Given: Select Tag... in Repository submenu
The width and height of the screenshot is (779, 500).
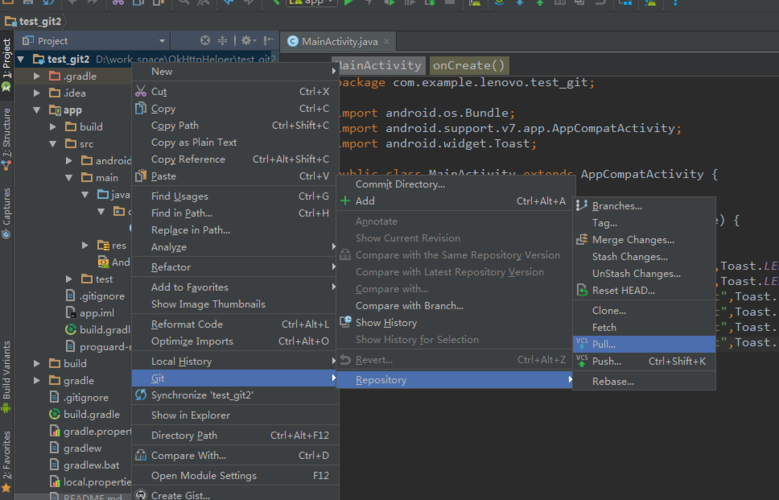Looking at the screenshot, I should (x=644, y=223).
